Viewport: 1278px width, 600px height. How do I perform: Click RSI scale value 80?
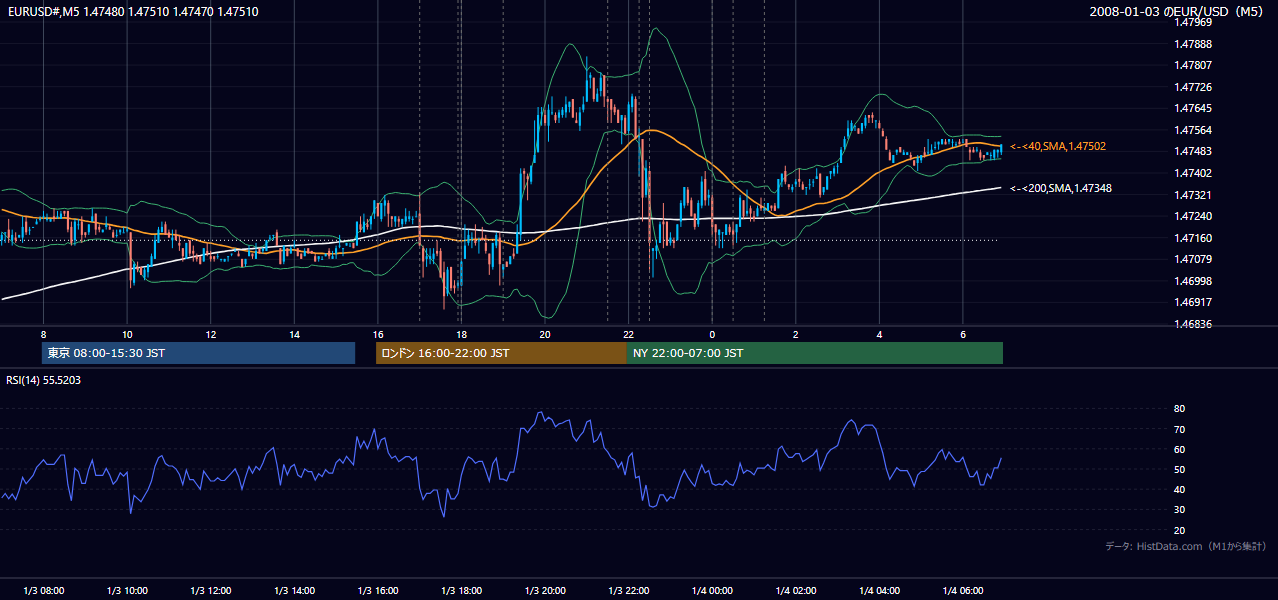(x=1180, y=409)
